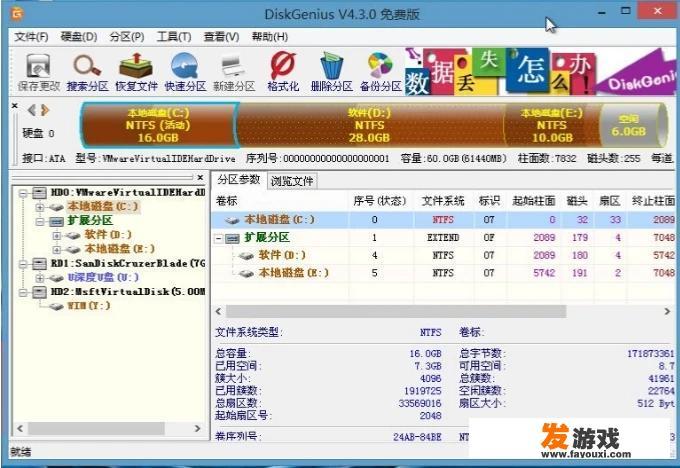Select the 6.0GB free space segment
680x468 pixels.
[629, 125]
